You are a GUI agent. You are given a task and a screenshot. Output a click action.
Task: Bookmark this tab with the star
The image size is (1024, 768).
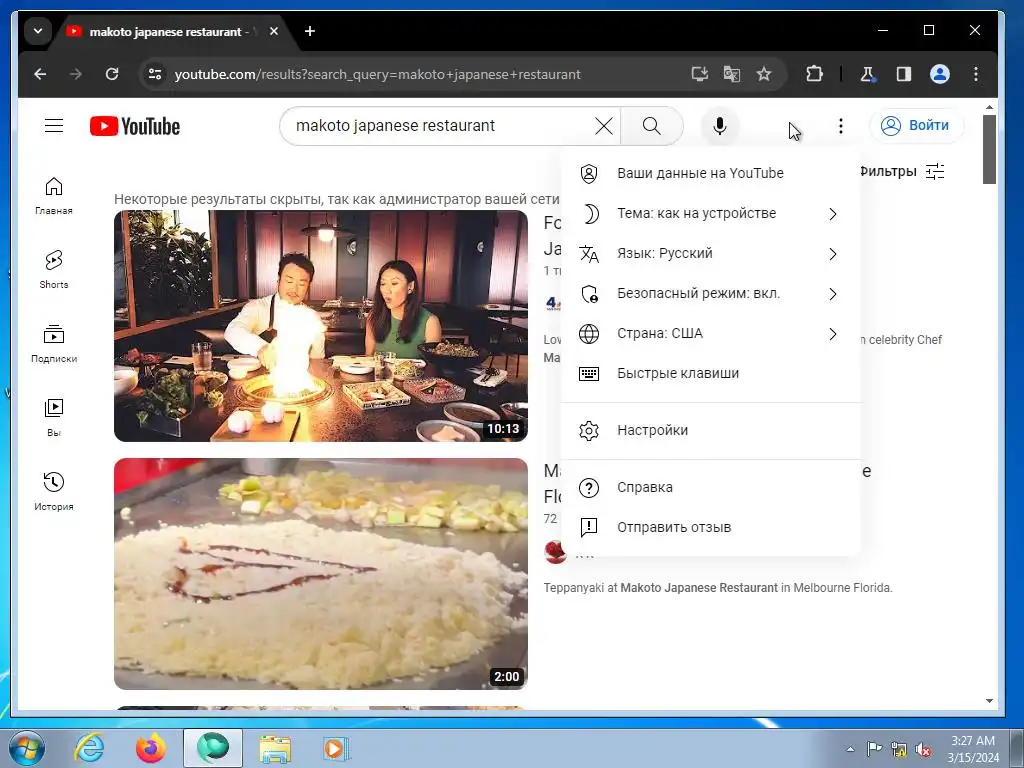click(763, 74)
